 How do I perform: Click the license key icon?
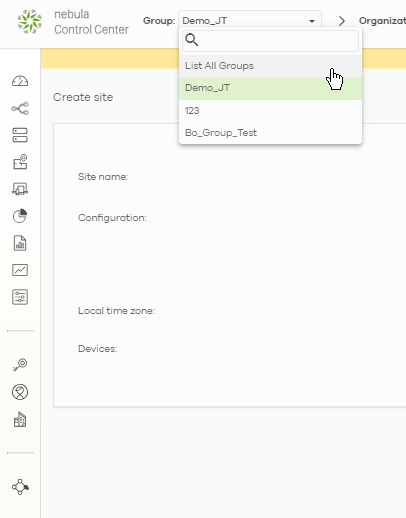(20, 365)
